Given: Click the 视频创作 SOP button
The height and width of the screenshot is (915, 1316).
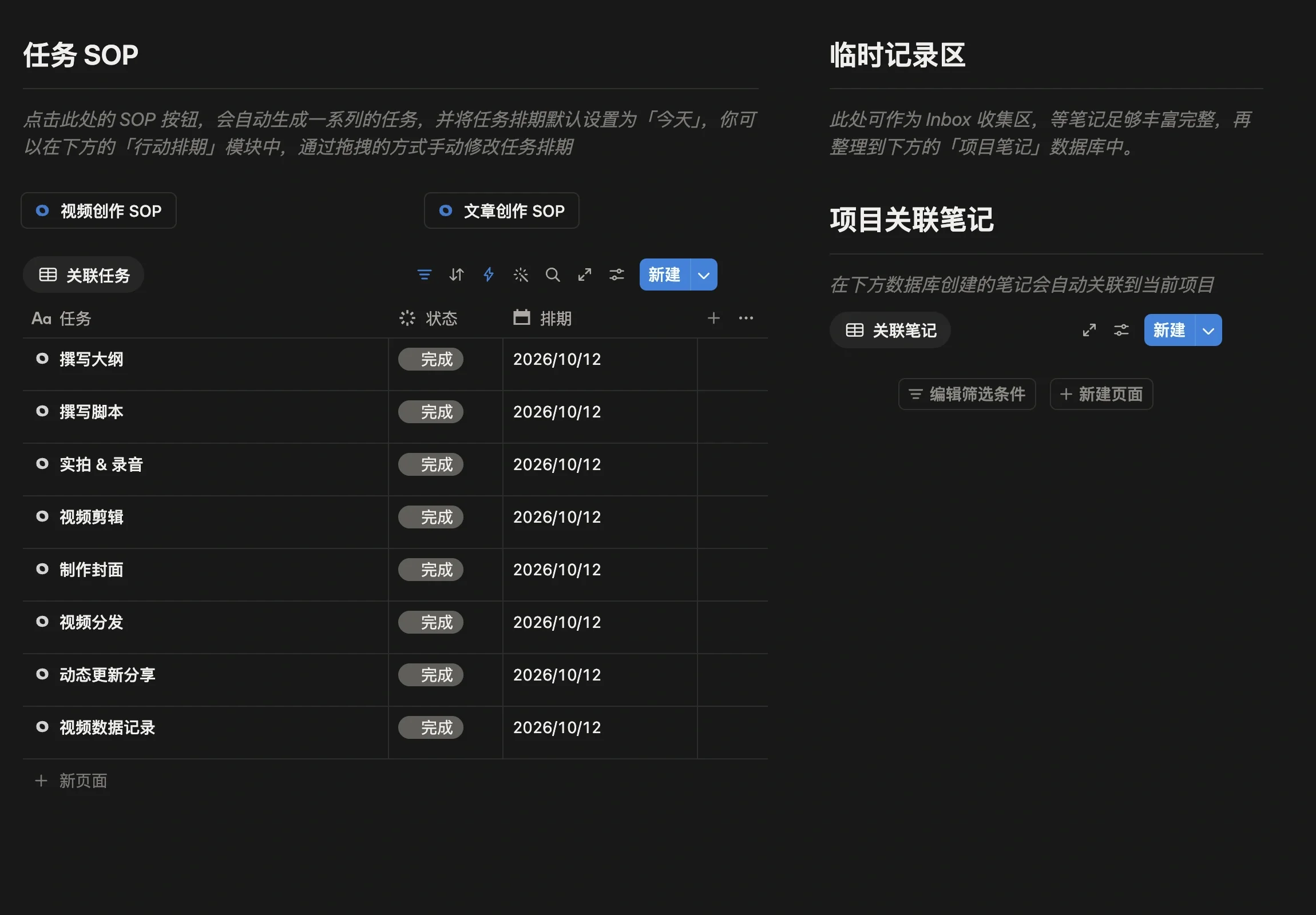Looking at the screenshot, I should 98,211.
